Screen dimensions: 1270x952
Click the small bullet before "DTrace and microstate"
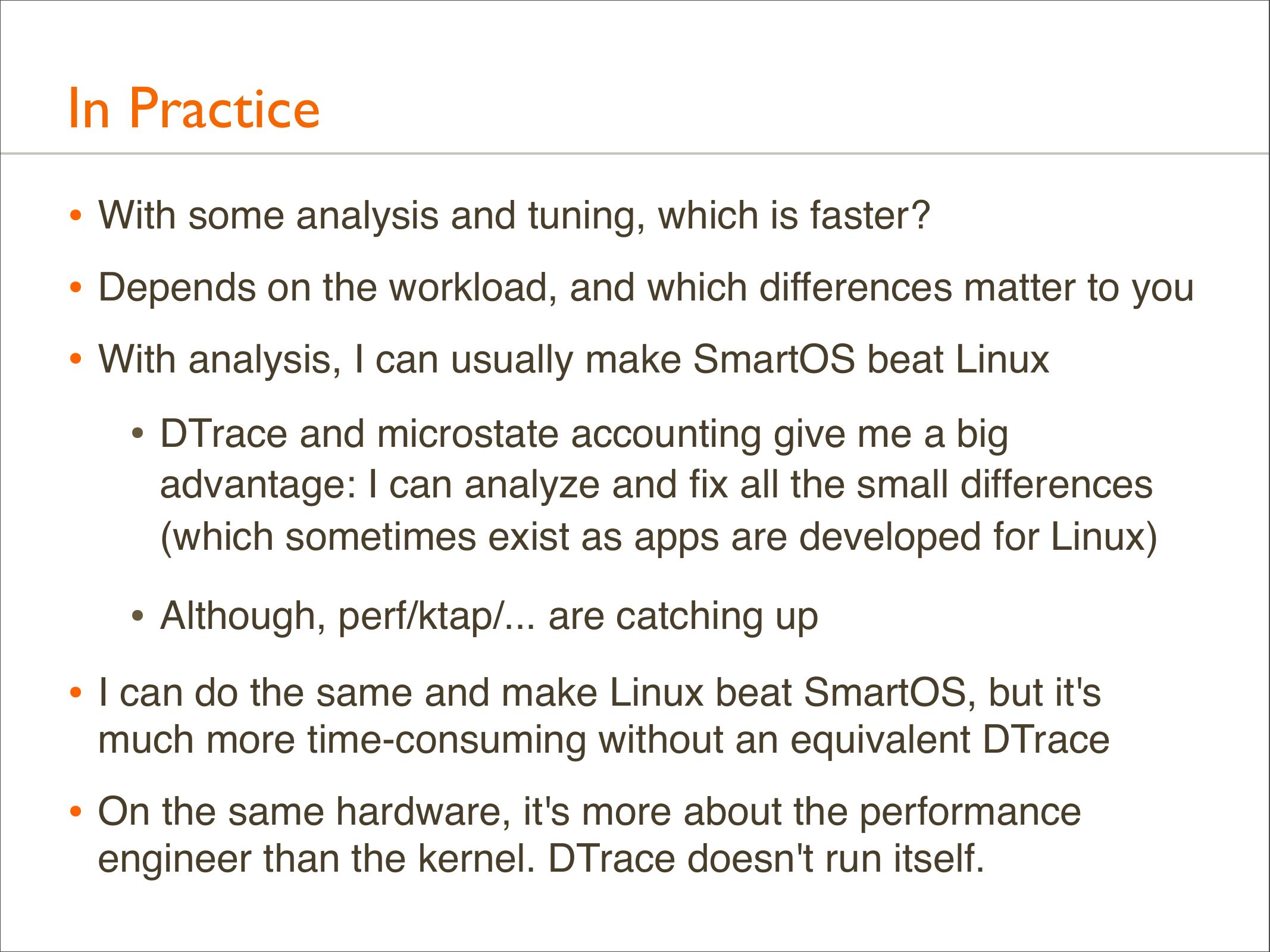pos(137,433)
